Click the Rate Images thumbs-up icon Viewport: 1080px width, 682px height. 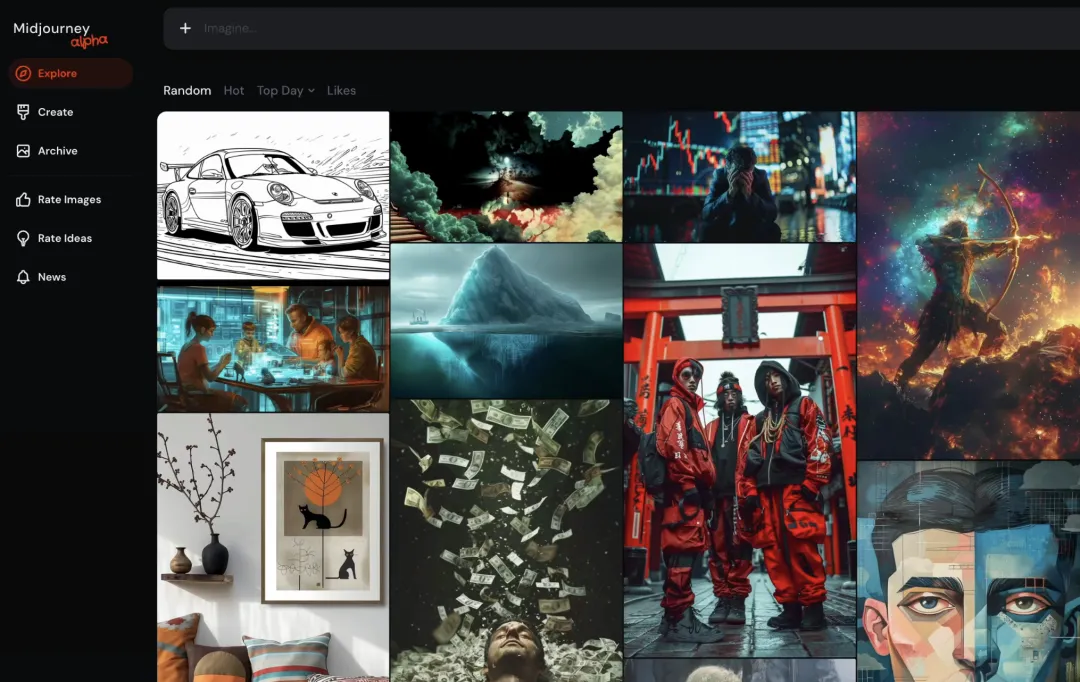[x=23, y=200]
